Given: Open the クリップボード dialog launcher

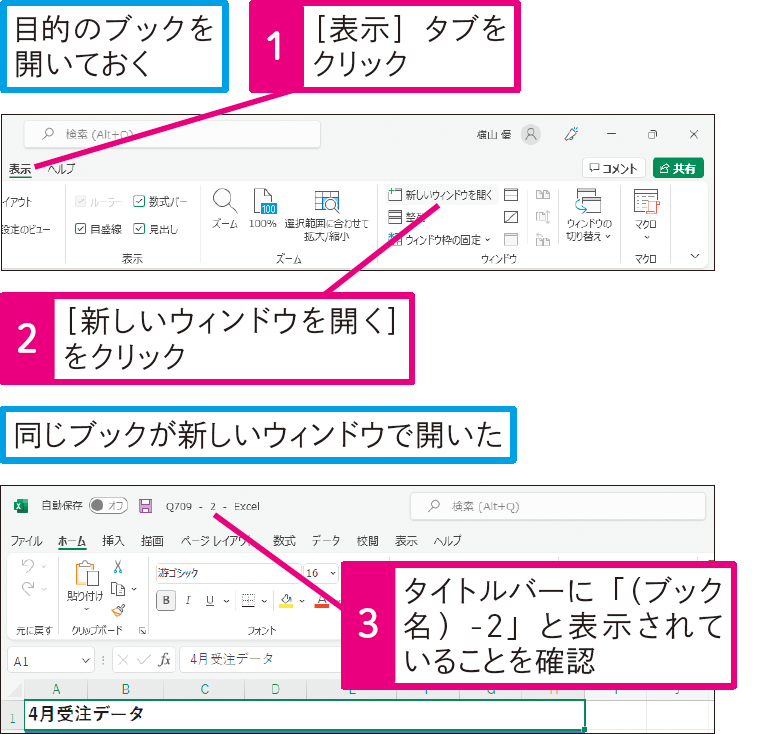Looking at the screenshot, I should pos(142,631).
